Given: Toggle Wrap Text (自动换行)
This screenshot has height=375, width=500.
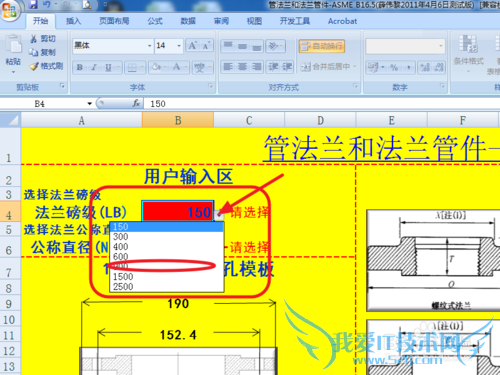Looking at the screenshot, I should 322,46.
